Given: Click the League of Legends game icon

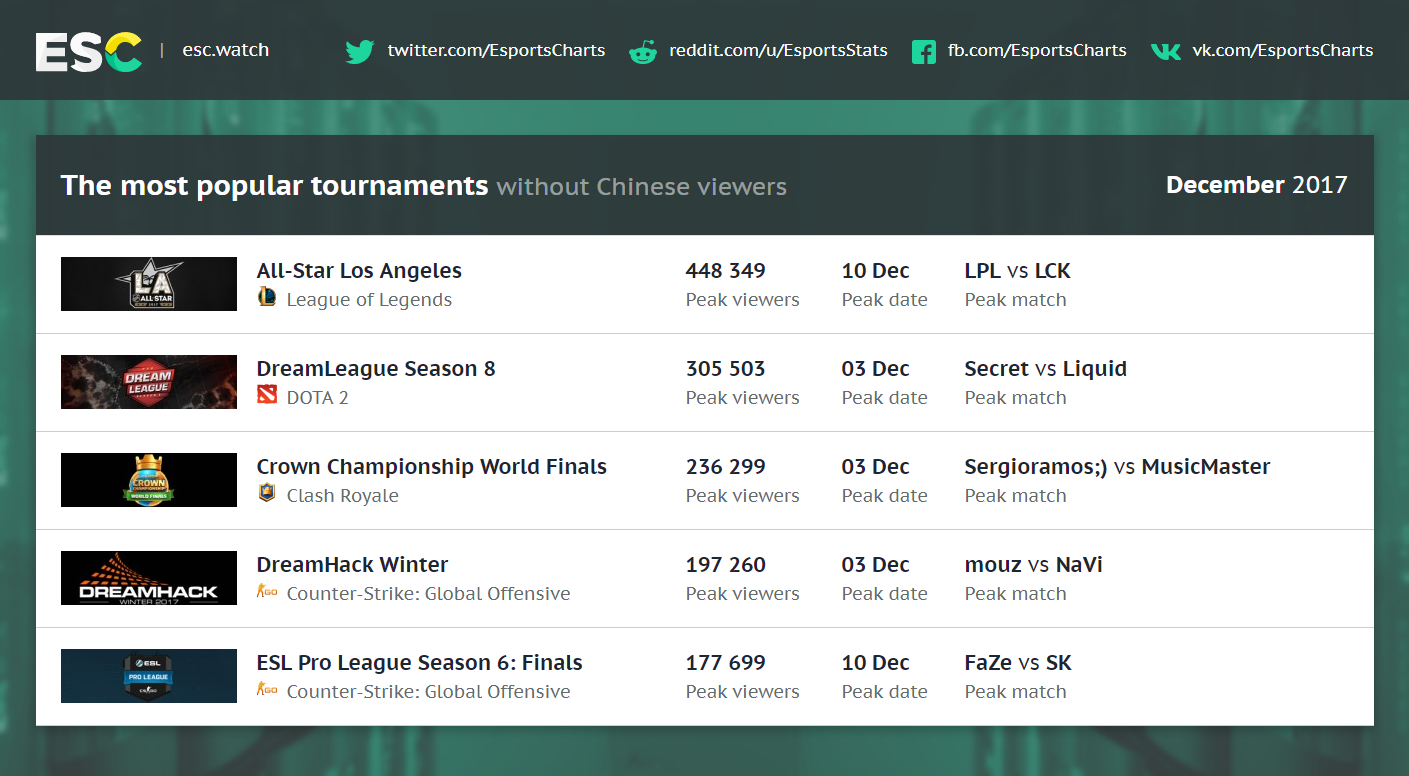Looking at the screenshot, I should [x=267, y=297].
